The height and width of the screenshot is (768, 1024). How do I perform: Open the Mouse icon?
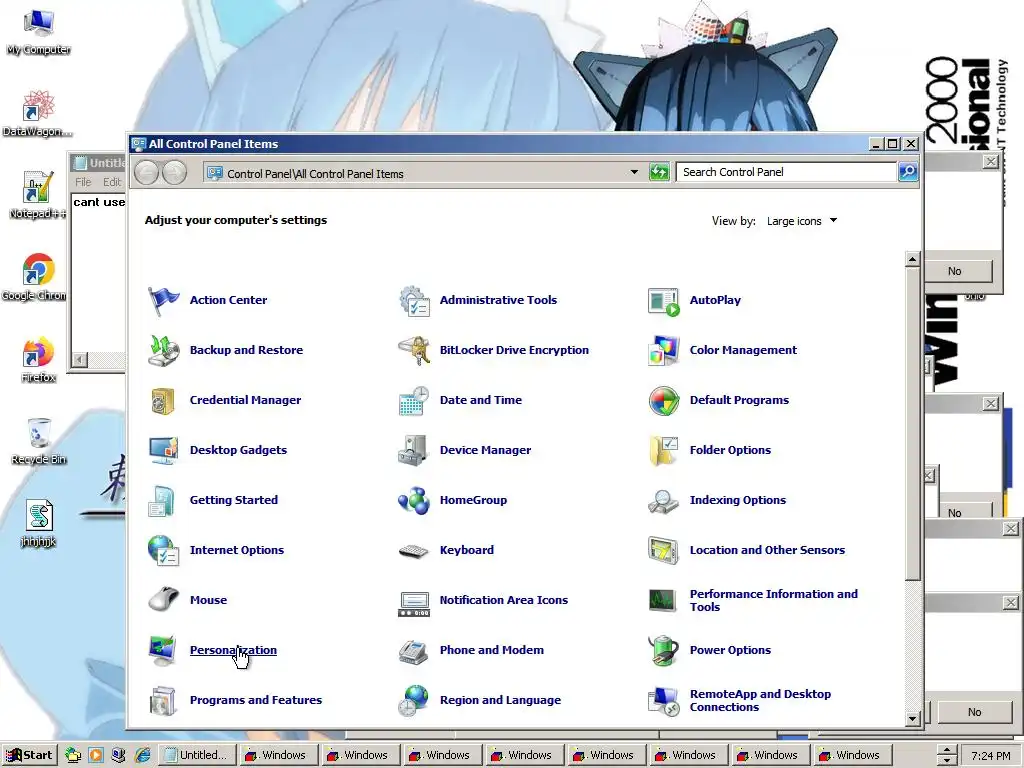163,600
